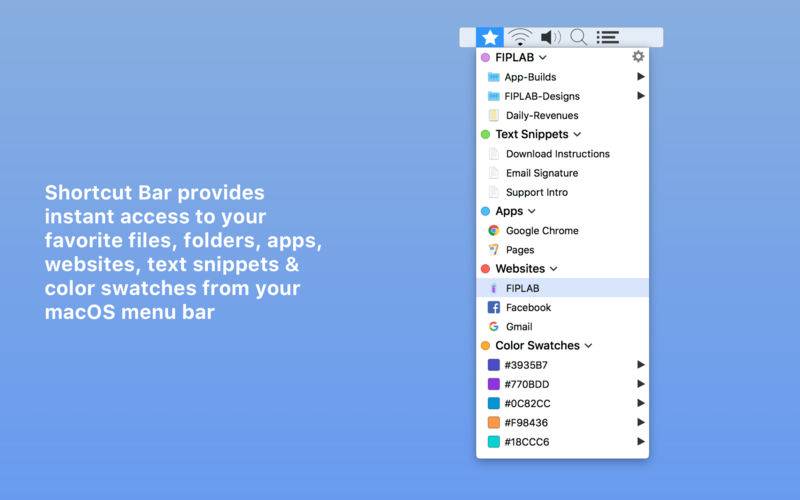Open the highlighted FIPLAB website entry
This screenshot has height=500, width=800.
562,288
